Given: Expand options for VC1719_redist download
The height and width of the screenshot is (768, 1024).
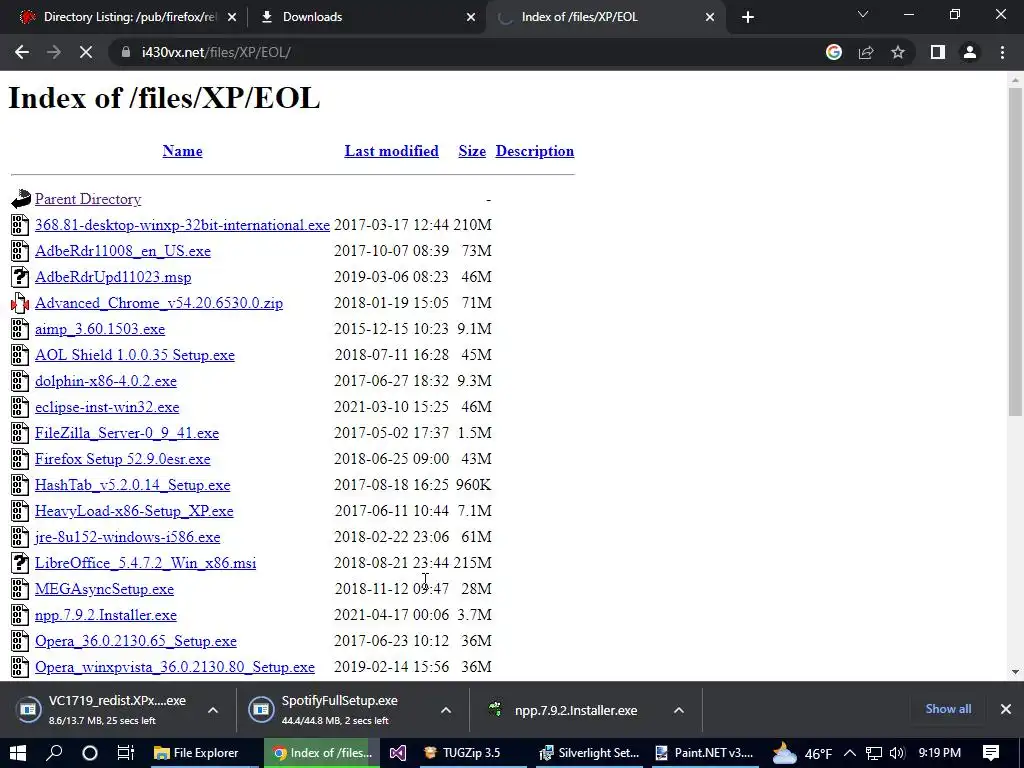Looking at the screenshot, I should pos(213,710).
